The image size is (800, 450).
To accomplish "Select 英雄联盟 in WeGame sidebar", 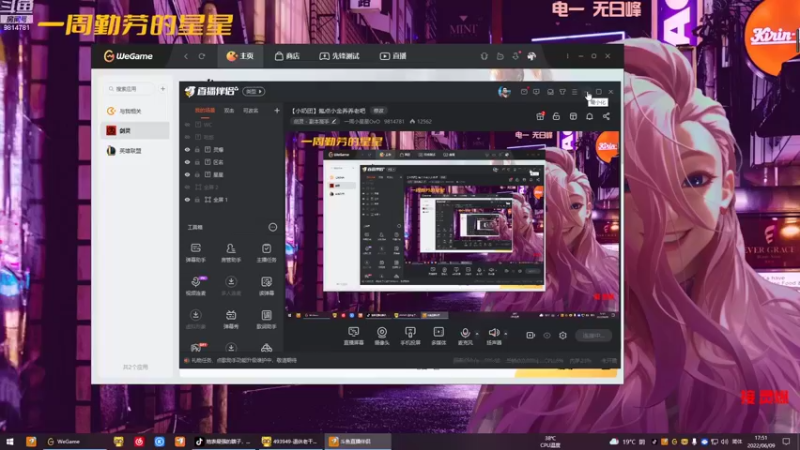I will (135, 151).
